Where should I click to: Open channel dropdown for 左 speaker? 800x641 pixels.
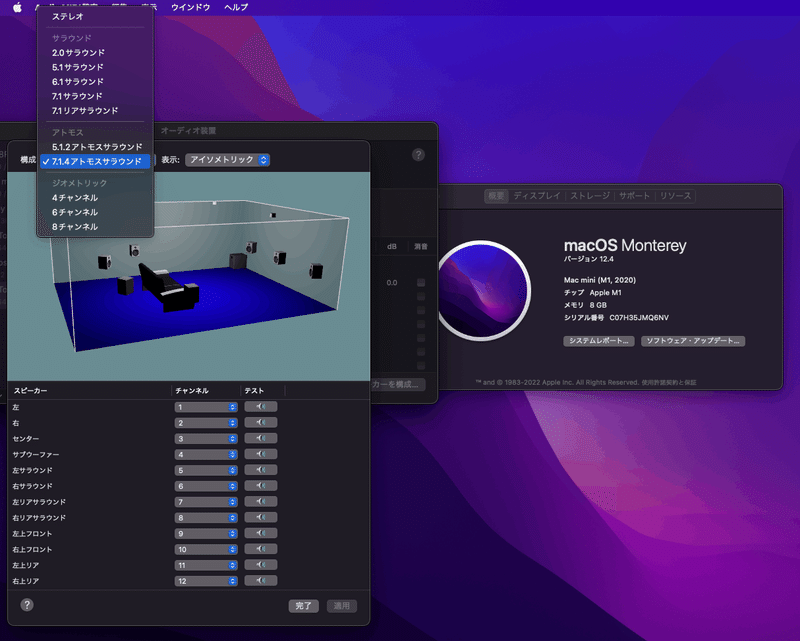click(x=206, y=407)
